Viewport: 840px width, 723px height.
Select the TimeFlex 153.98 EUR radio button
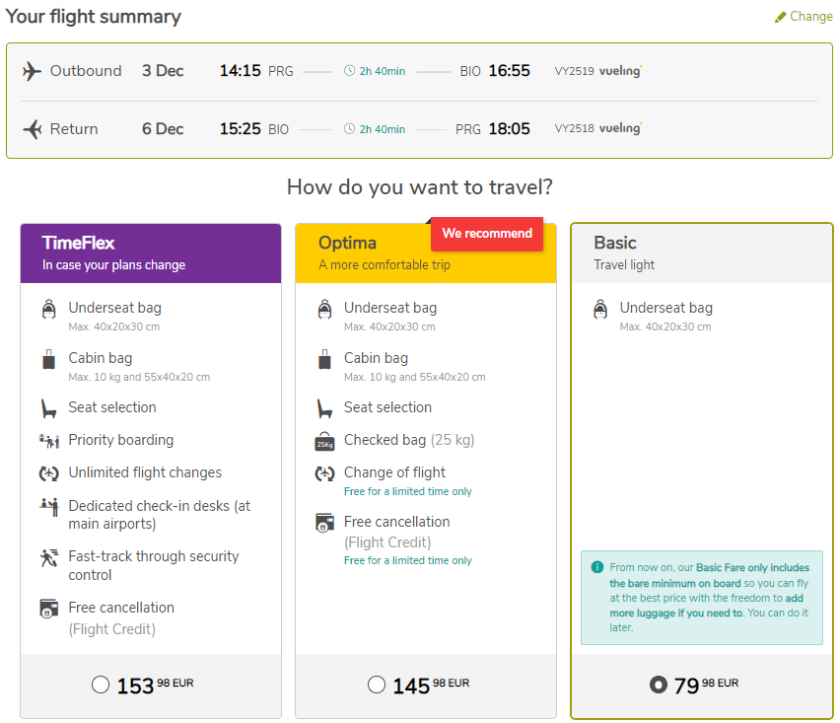(x=100, y=685)
